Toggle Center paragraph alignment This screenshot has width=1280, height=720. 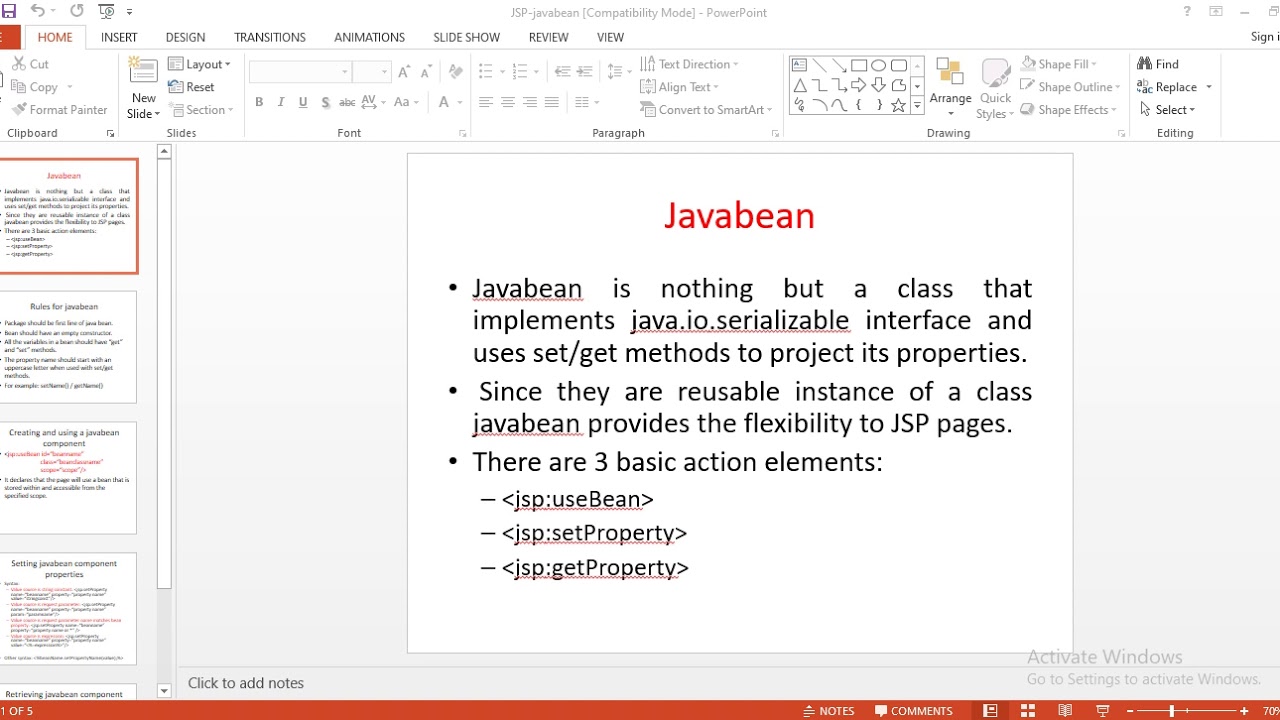pos(508,102)
